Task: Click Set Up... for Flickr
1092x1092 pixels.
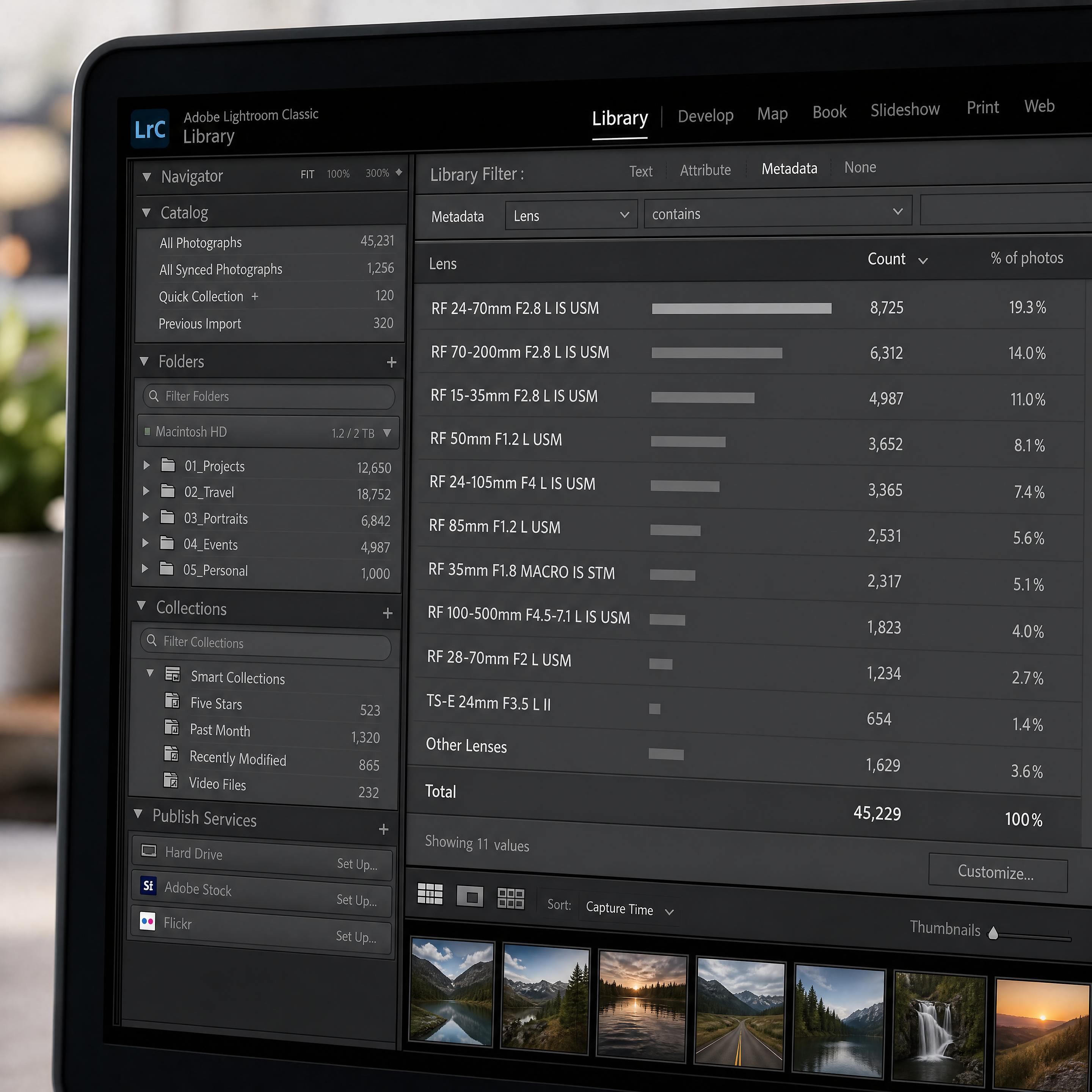Action: (x=356, y=936)
